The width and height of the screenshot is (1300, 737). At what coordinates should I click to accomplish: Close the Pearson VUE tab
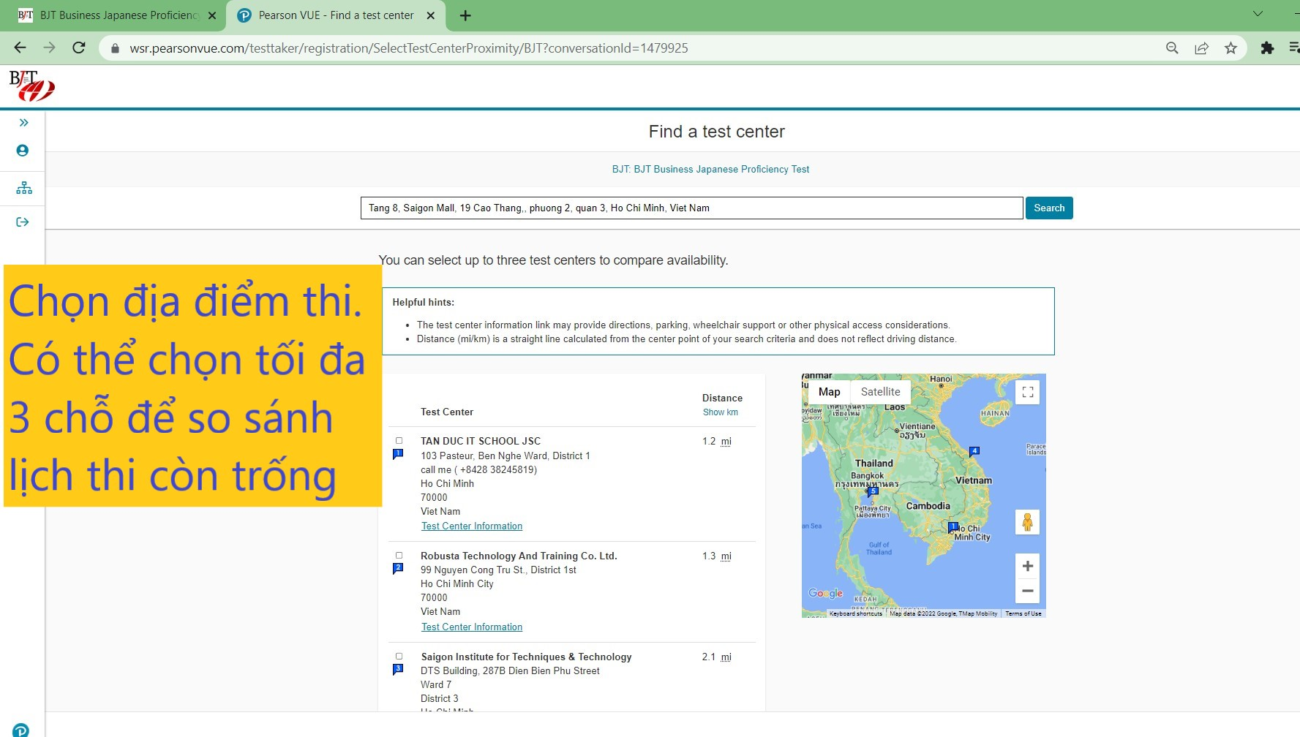click(431, 16)
